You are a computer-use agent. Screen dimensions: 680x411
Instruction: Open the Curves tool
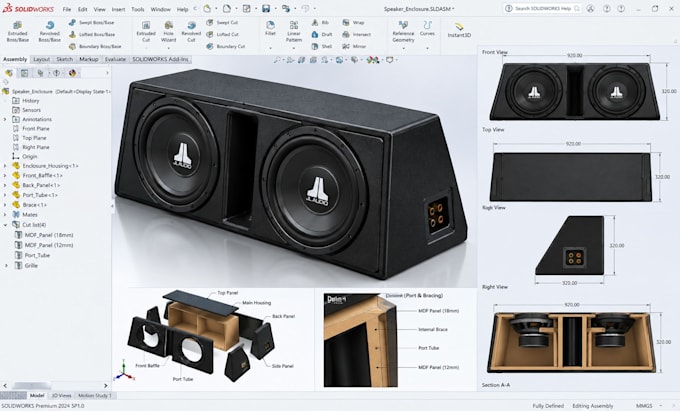pos(427,28)
